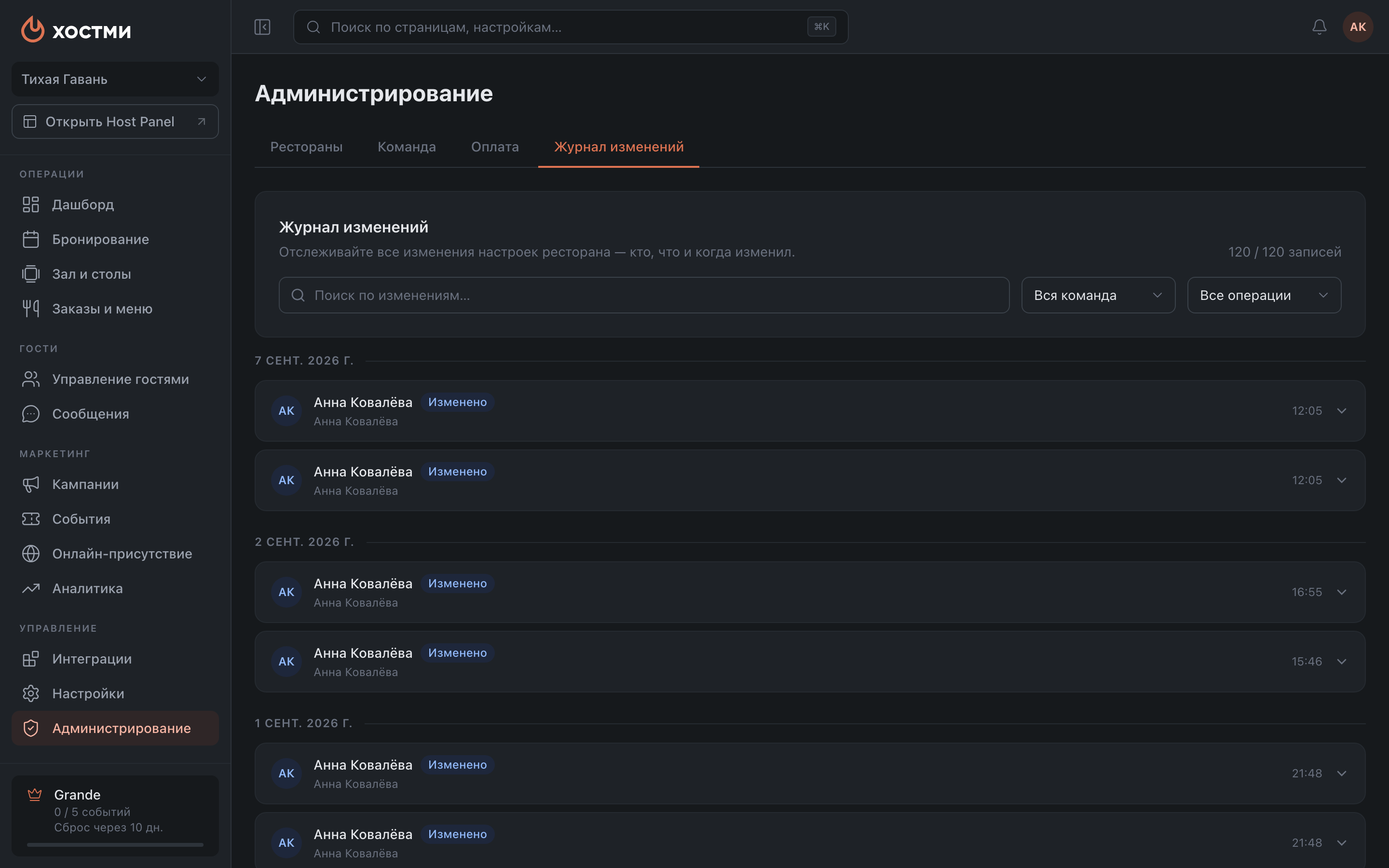Select Администрирование shield item
1389x868 pixels.
pos(115,728)
